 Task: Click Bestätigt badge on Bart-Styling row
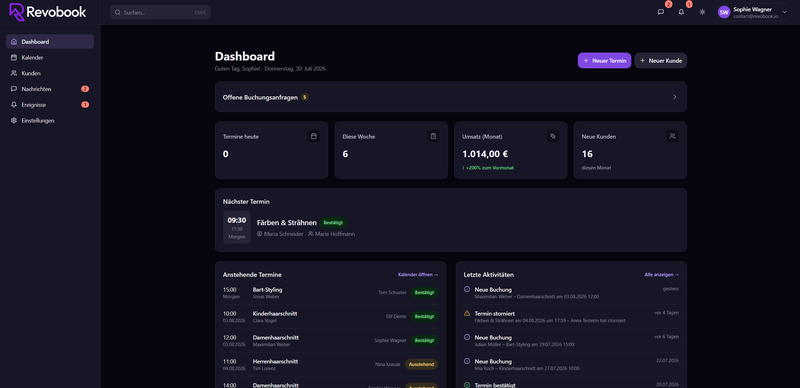coord(424,293)
